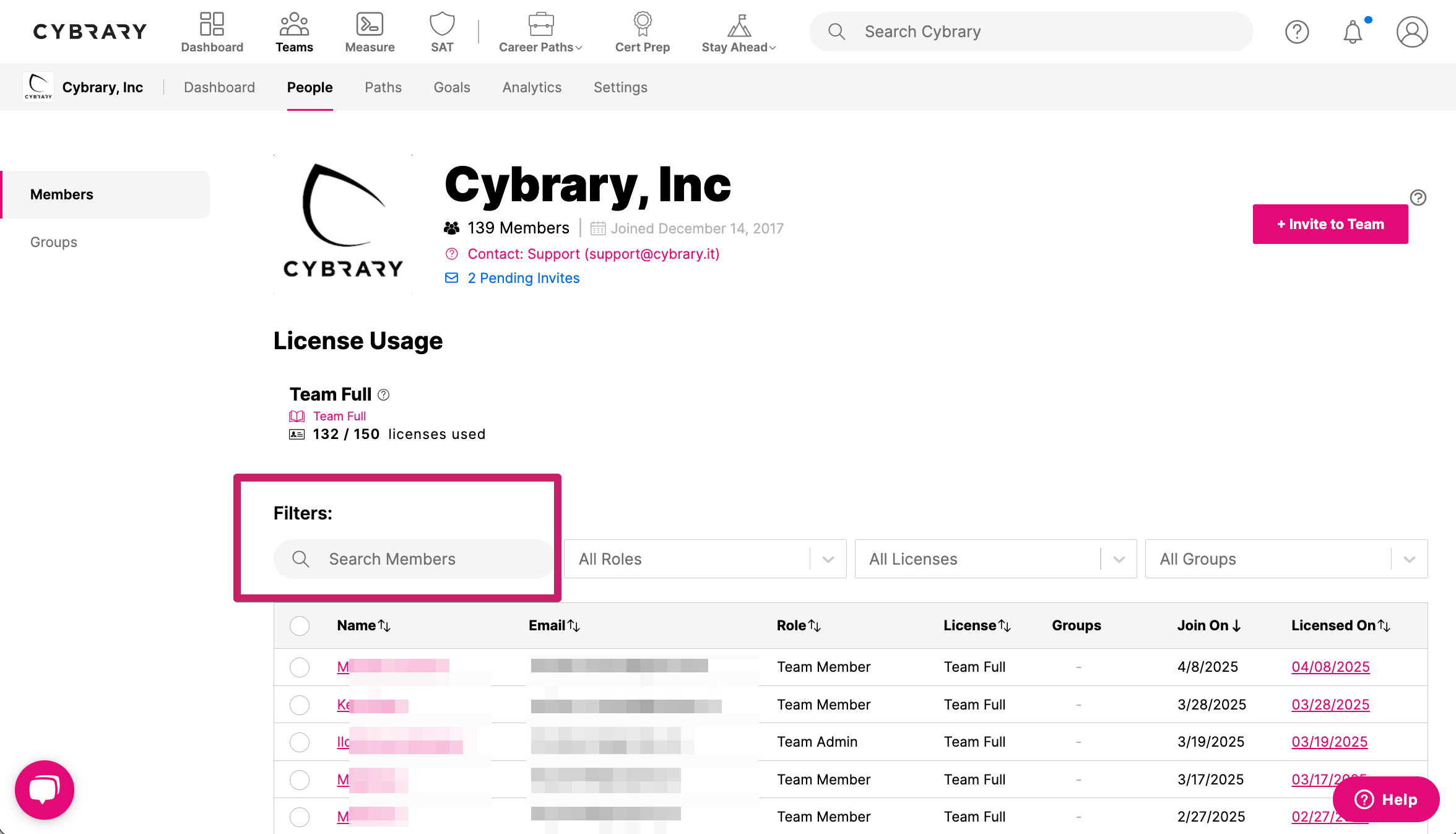
Task: Click the 139 Members count
Action: [x=518, y=228]
